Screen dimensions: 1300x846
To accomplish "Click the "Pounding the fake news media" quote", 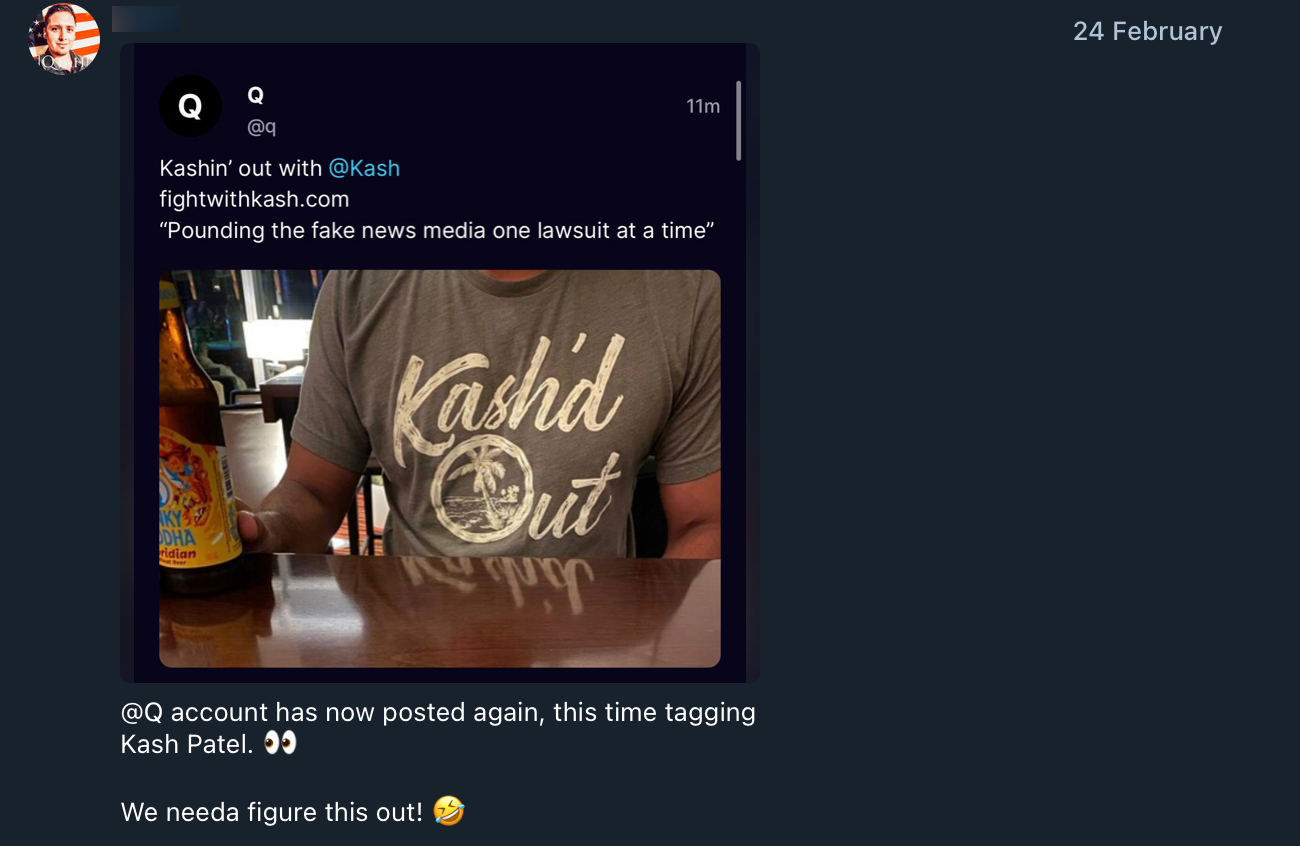I will pyautogui.click(x=436, y=230).
